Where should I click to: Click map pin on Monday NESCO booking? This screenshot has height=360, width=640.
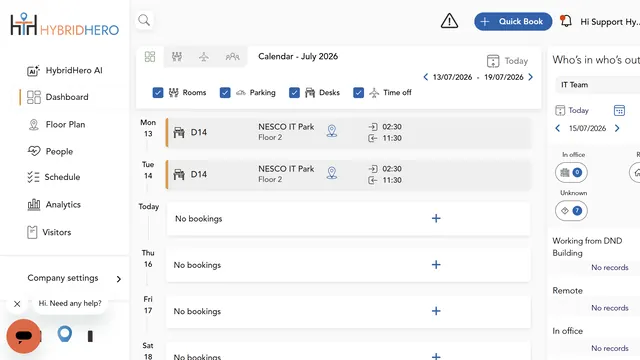(x=332, y=131)
